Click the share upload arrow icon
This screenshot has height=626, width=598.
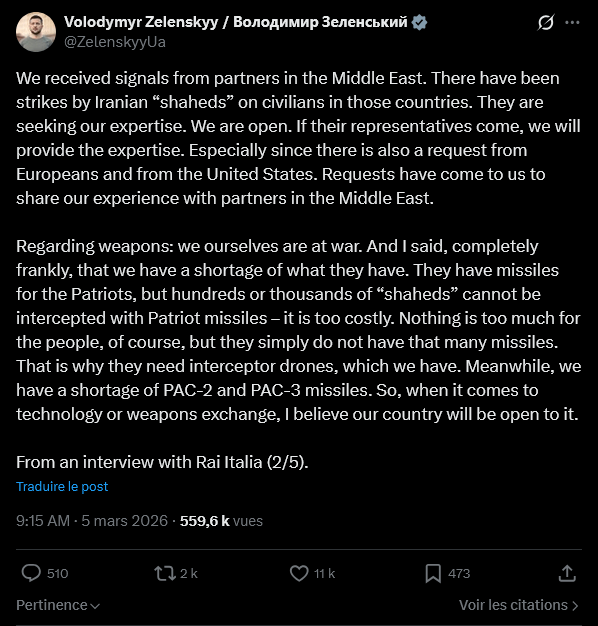coord(567,573)
